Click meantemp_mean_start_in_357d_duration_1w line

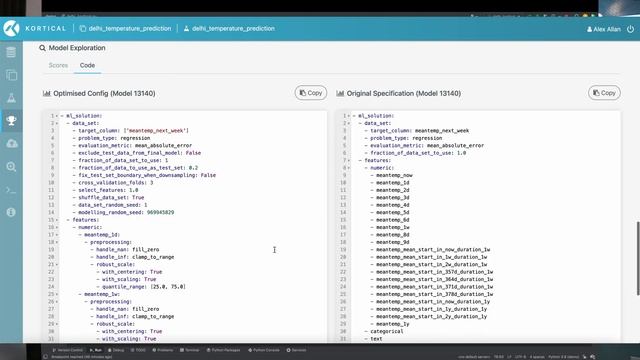coord(434,272)
